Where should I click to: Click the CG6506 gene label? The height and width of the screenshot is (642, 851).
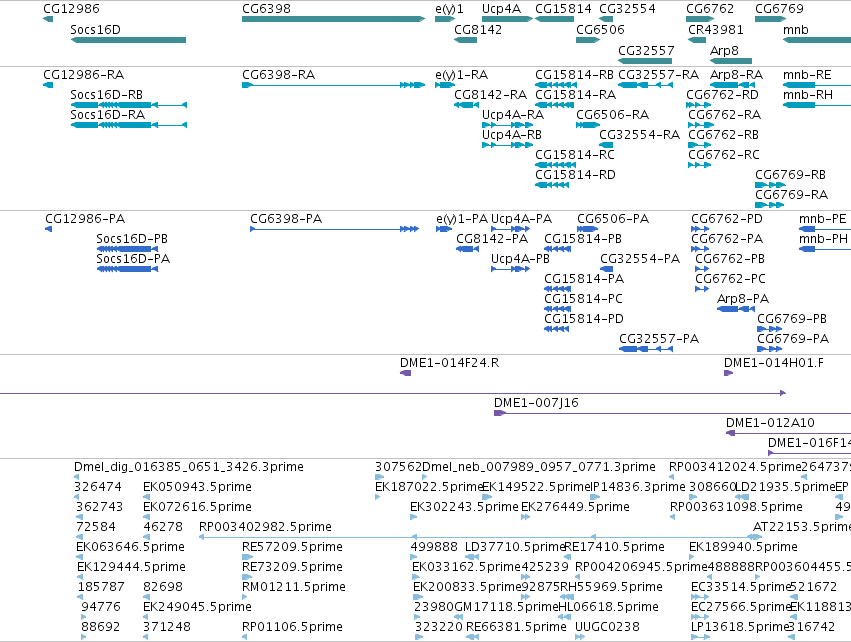(x=600, y=29)
